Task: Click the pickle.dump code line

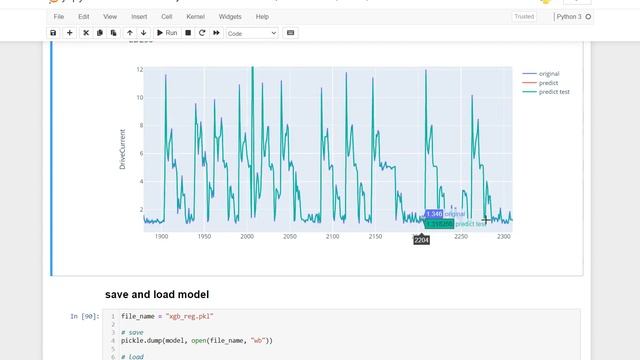Action: (x=197, y=340)
